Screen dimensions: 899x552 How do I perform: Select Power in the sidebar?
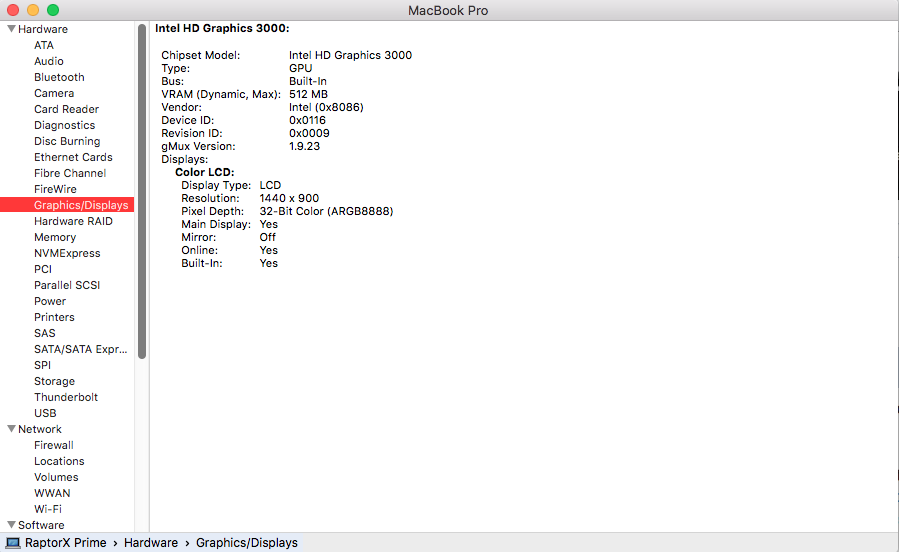(x=50, y=301)
